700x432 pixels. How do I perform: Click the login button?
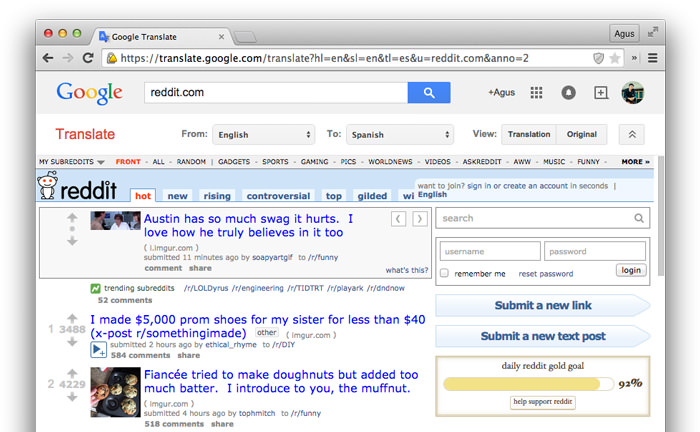(631, 270)
